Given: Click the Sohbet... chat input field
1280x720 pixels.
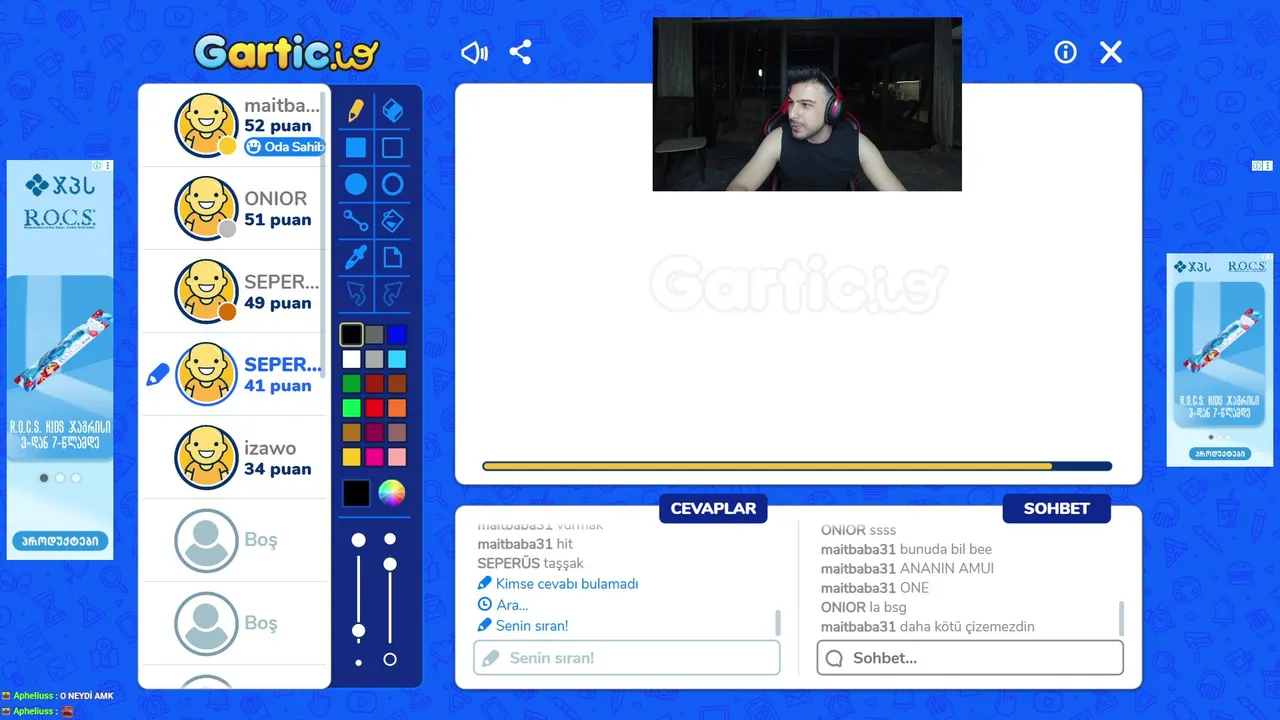Looking at the screenshot, I should tap(970, 658).
